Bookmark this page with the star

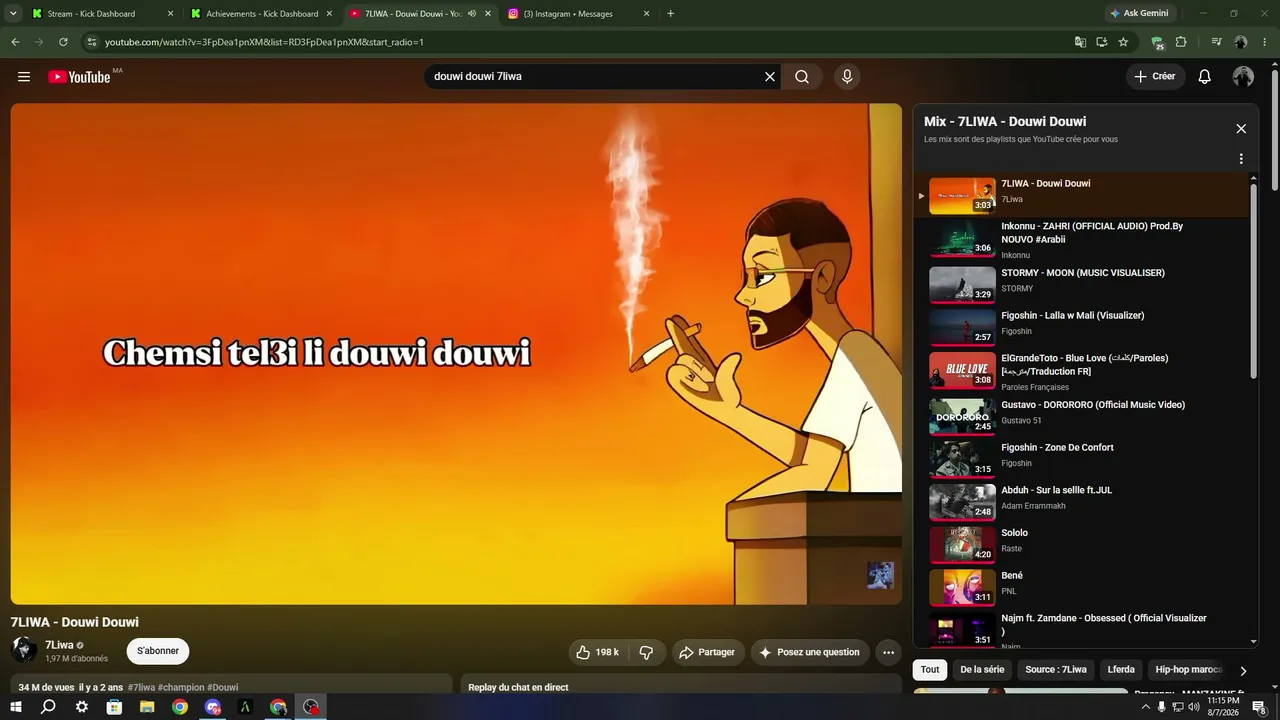pyautogui.click(x=1123, y=42)
